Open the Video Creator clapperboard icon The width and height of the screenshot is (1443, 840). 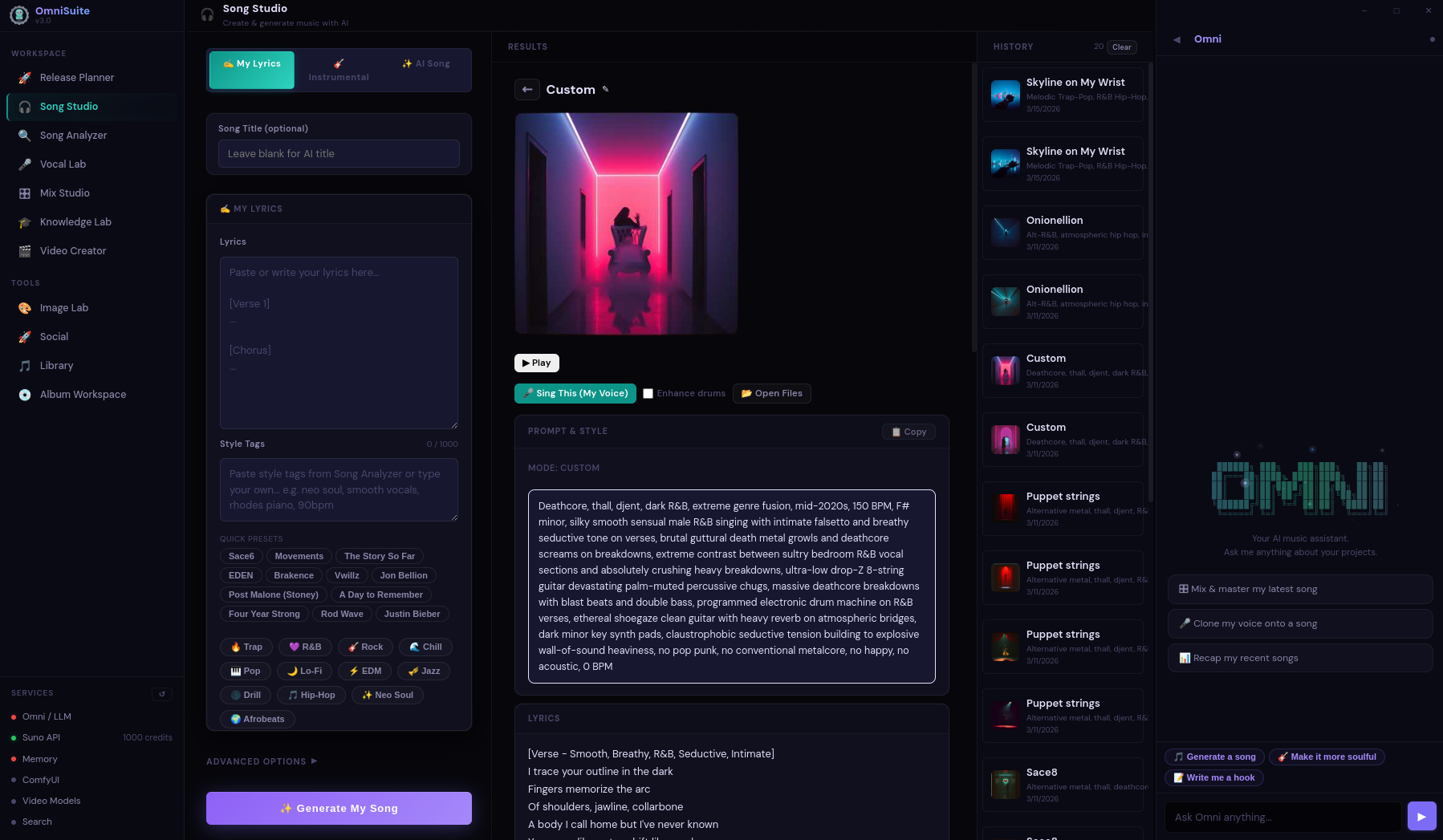pyautogui.click(x=25, y=251)
